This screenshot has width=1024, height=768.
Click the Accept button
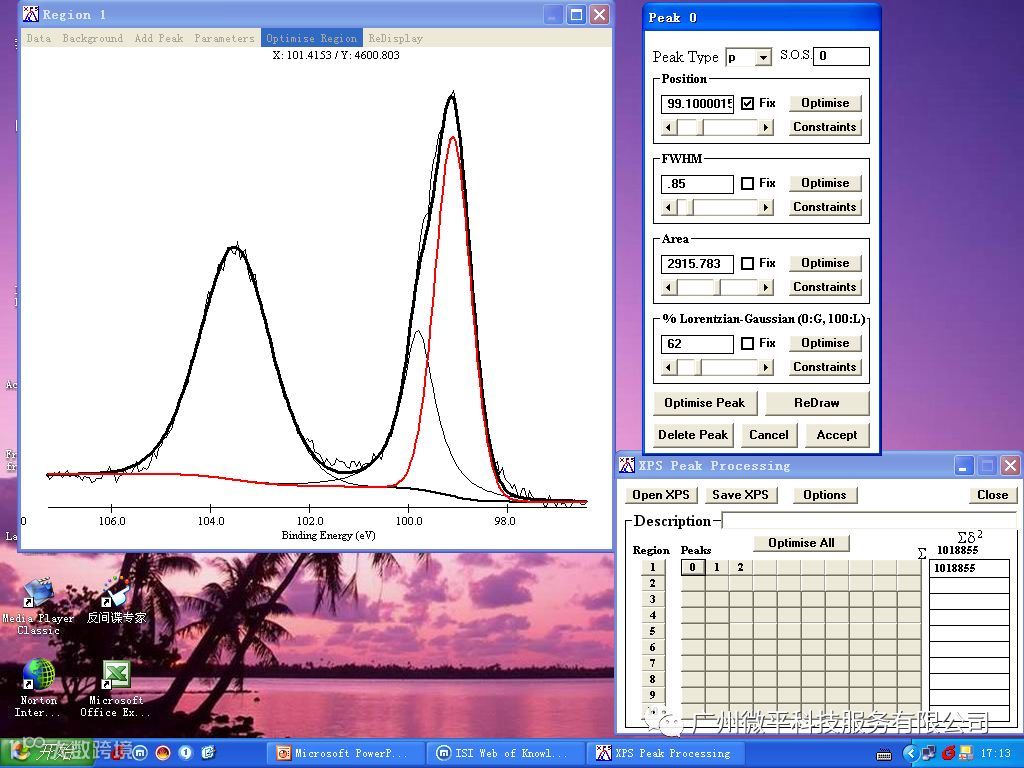[837, 435]
